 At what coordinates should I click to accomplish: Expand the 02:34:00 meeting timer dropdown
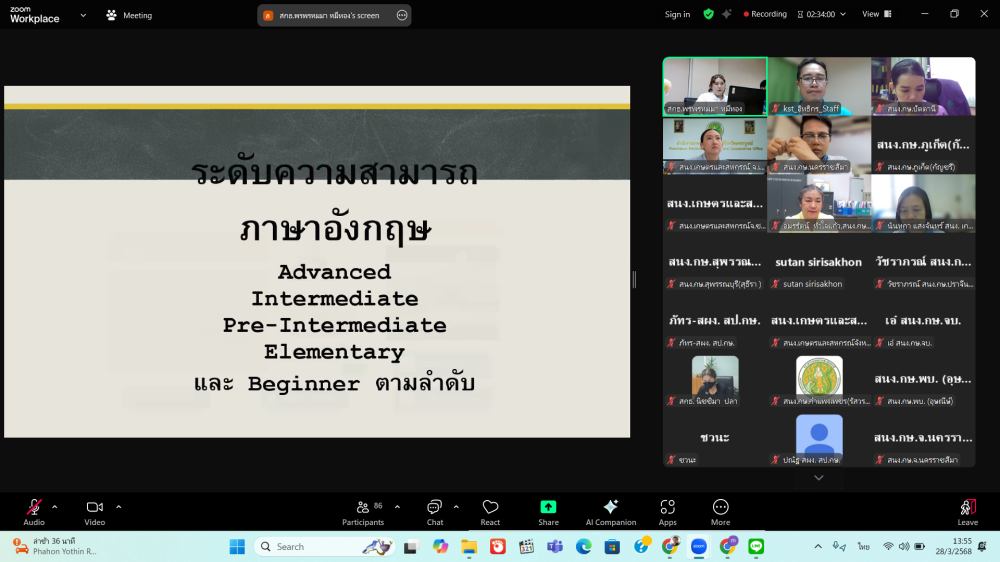tap(821, 14)
